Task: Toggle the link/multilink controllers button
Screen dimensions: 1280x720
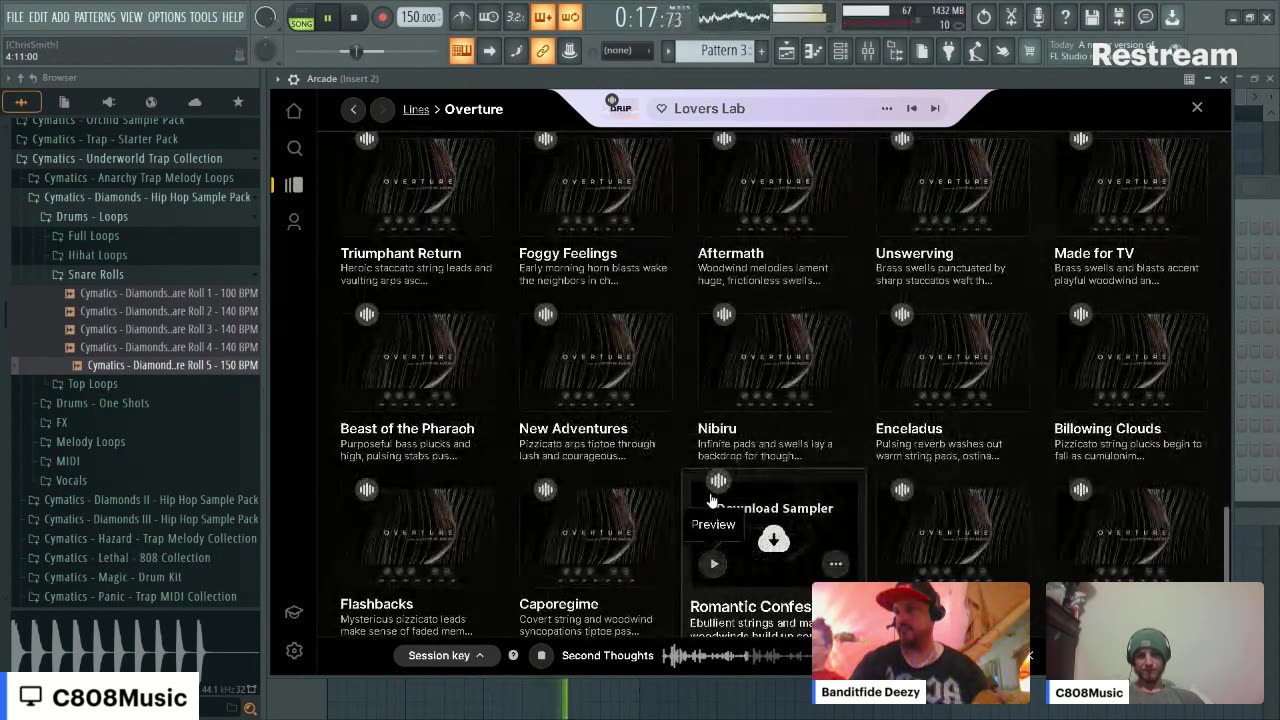Action: point(542,51)
